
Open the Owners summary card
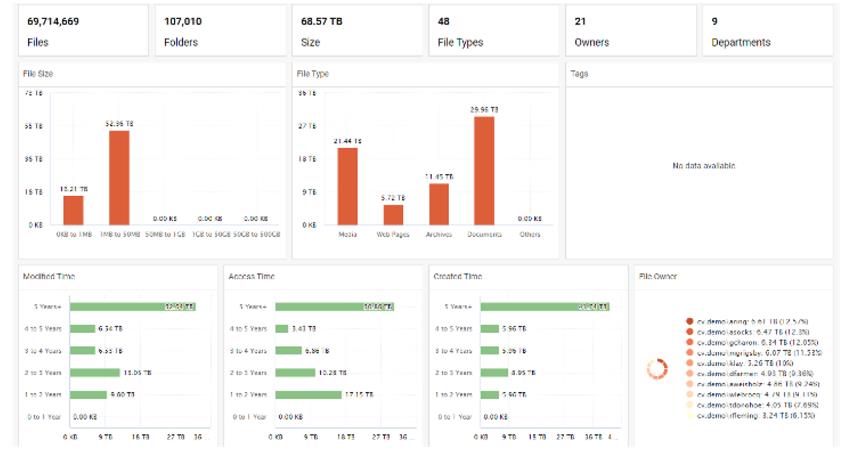(x=629, y=31)
